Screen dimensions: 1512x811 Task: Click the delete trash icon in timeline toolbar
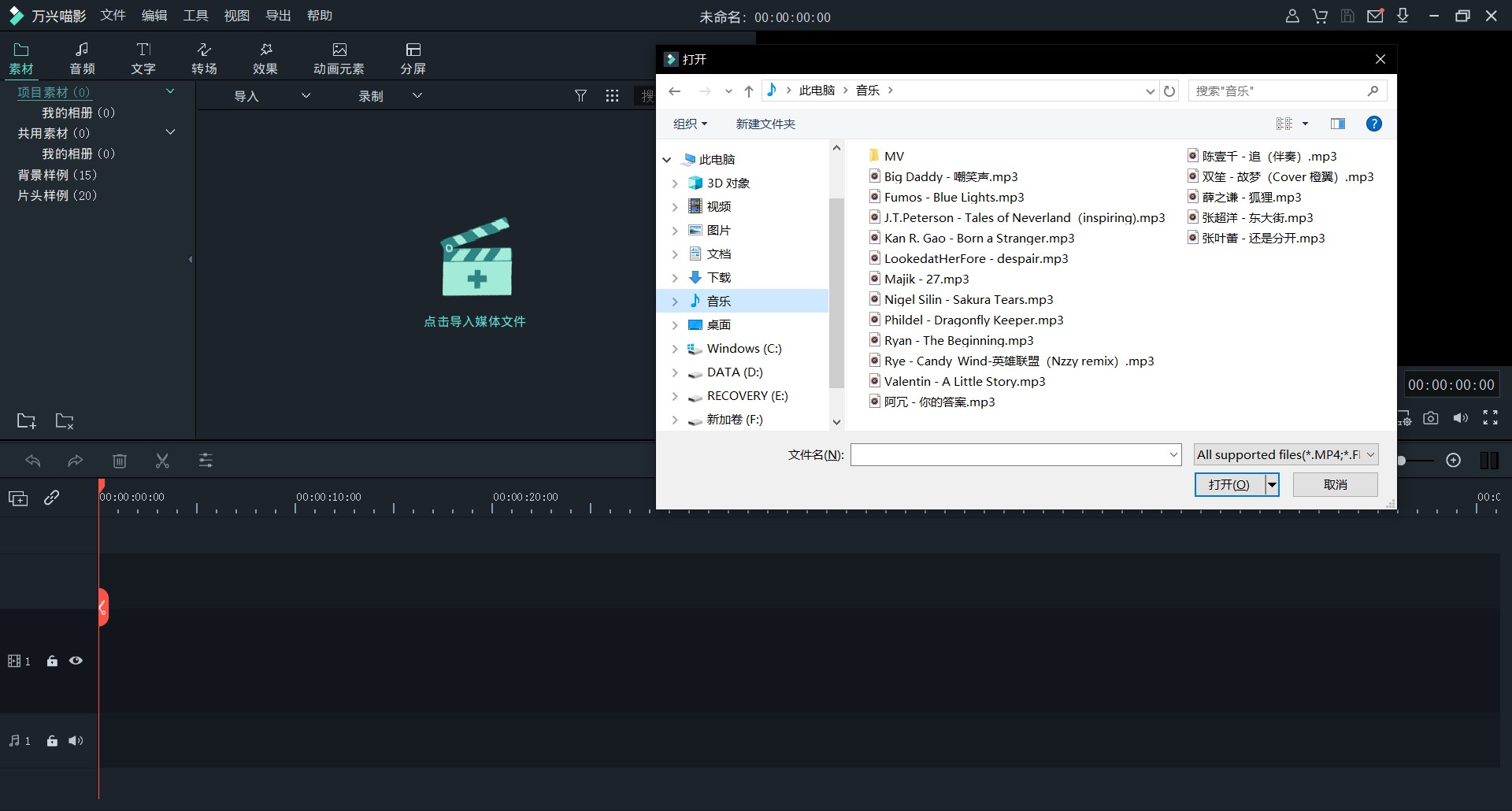coord(120,461)
